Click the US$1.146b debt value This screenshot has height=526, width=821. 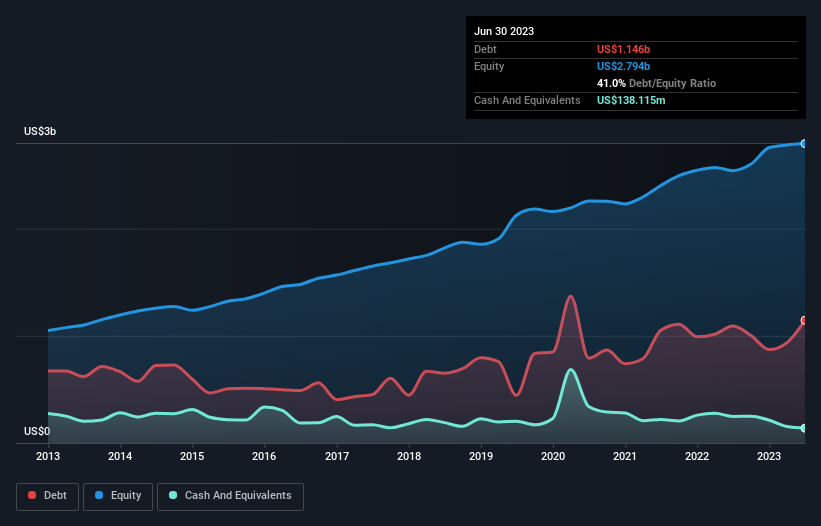coord(623,49)
